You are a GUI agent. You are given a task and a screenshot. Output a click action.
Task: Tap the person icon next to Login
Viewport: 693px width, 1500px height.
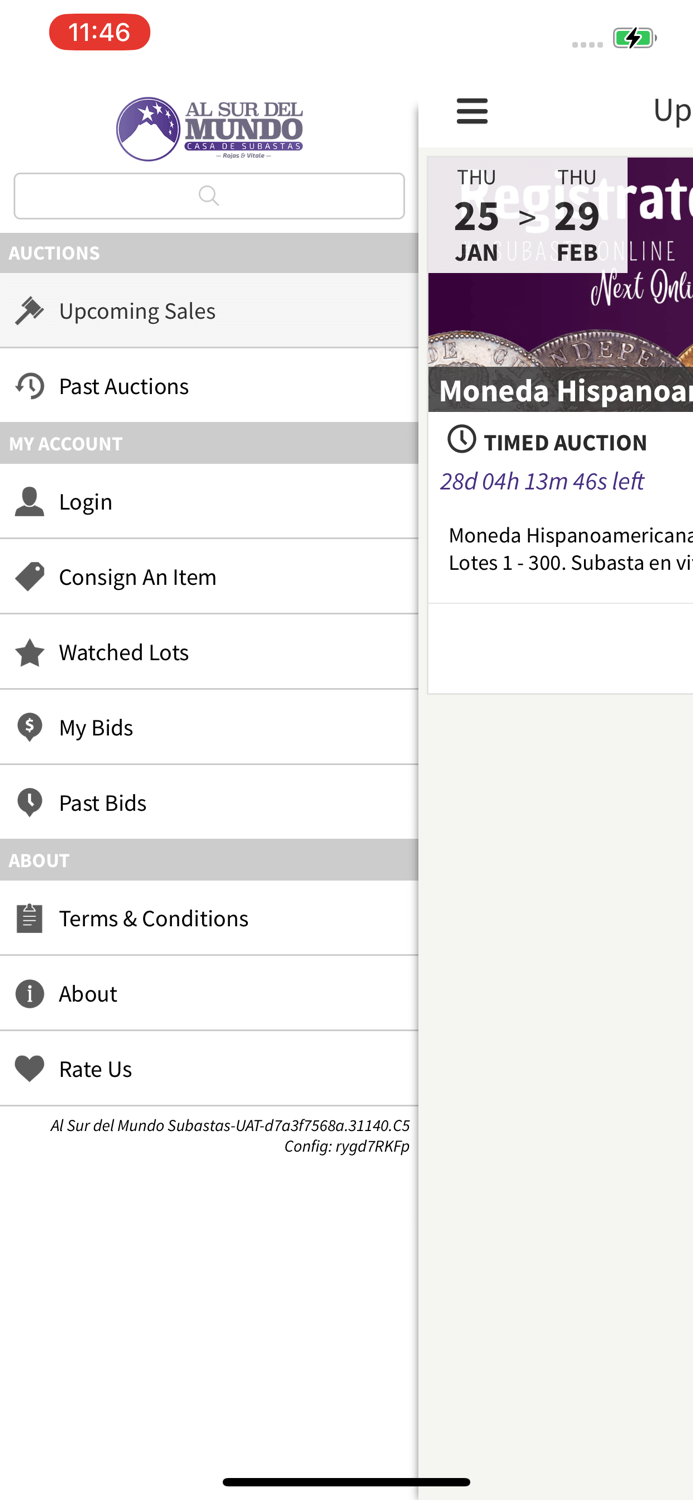30,502
